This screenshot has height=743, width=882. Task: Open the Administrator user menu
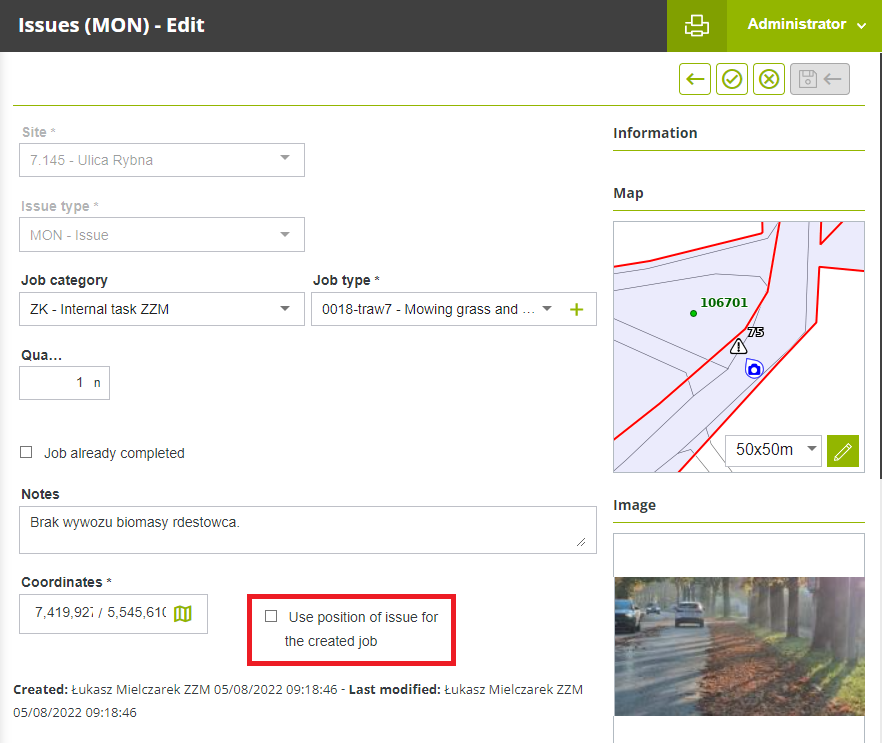pyautogui.click(x=805, y=25)
